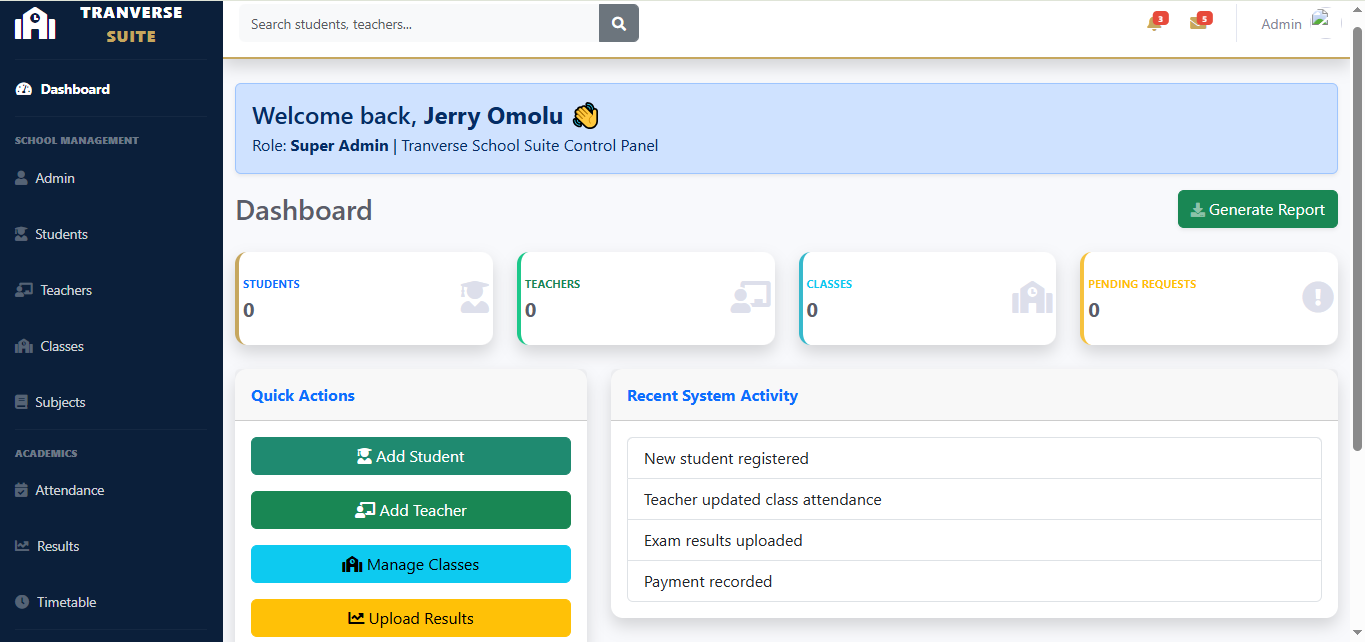Click the cyan Manage Classes button
The height and width of the screenshot is (642, 1365).
[x=410, y=564]
